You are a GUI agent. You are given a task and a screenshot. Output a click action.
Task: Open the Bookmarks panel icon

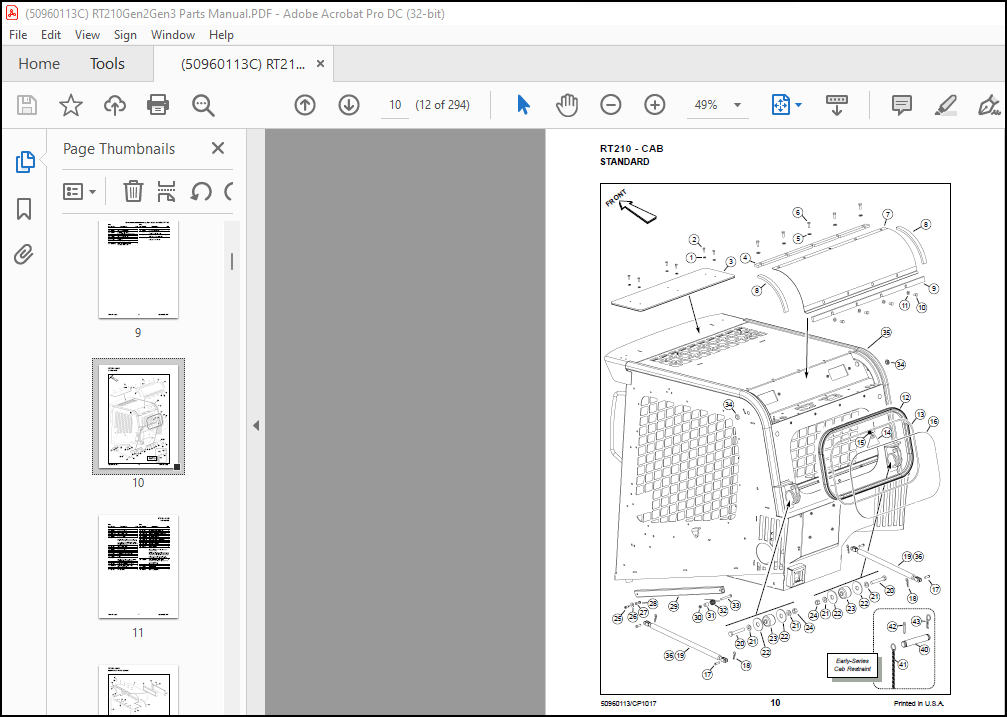pyautogui.click(x=24, y=209)
